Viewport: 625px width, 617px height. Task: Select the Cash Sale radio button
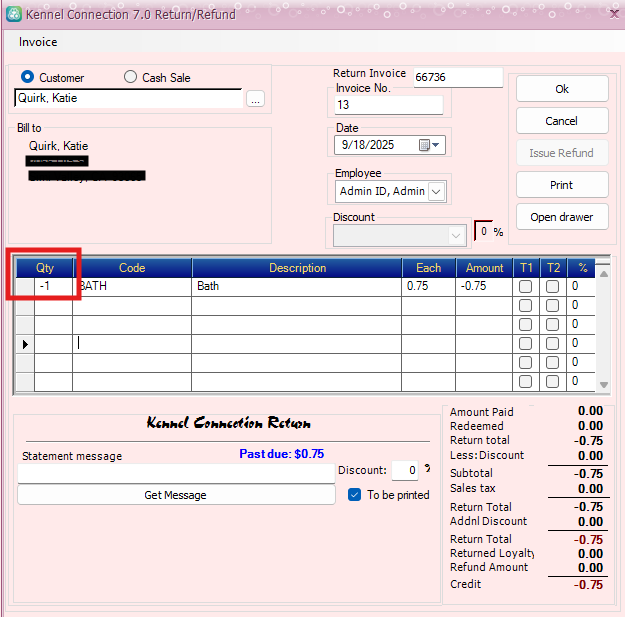(130, 77)
